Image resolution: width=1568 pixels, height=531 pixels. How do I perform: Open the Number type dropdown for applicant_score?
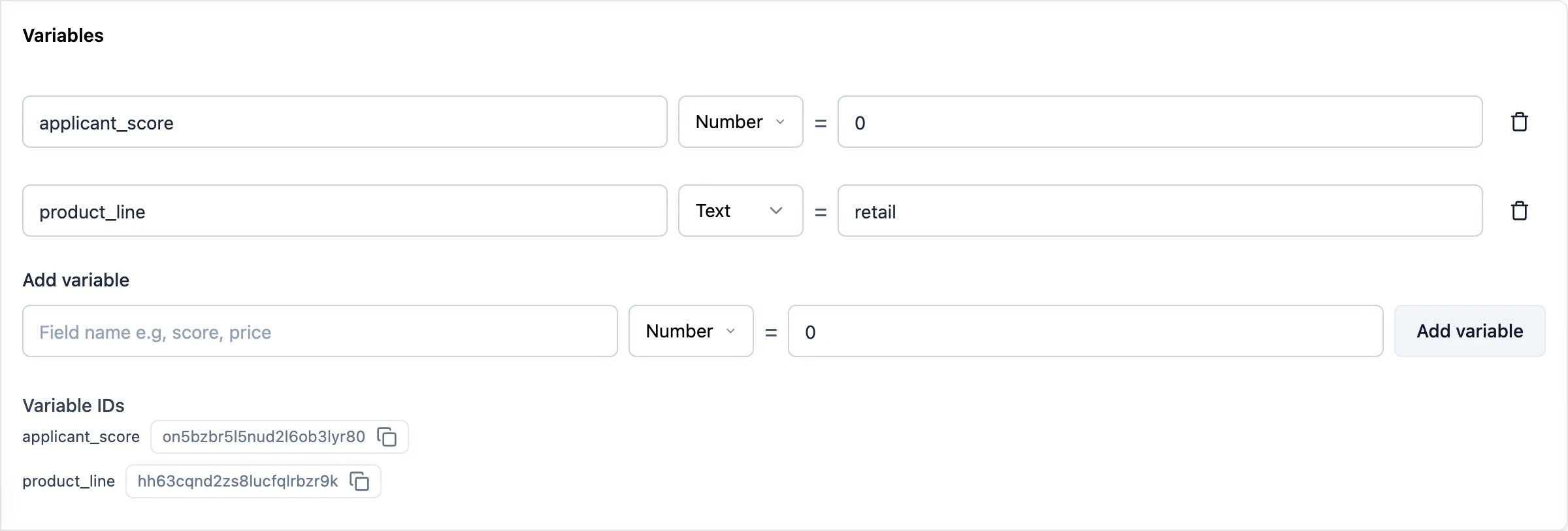coord(740,122)
